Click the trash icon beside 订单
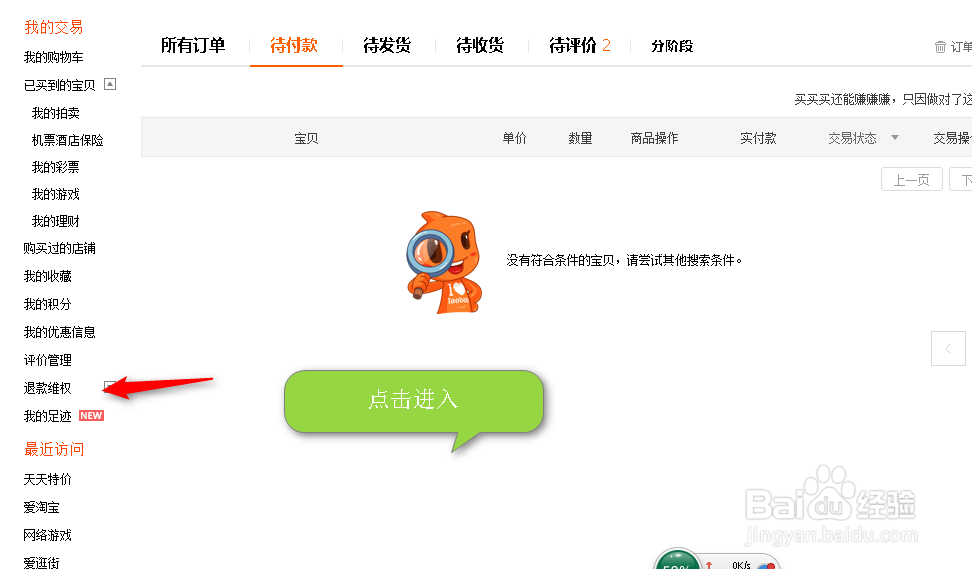 pyautogui.click(x=940, y=46)
